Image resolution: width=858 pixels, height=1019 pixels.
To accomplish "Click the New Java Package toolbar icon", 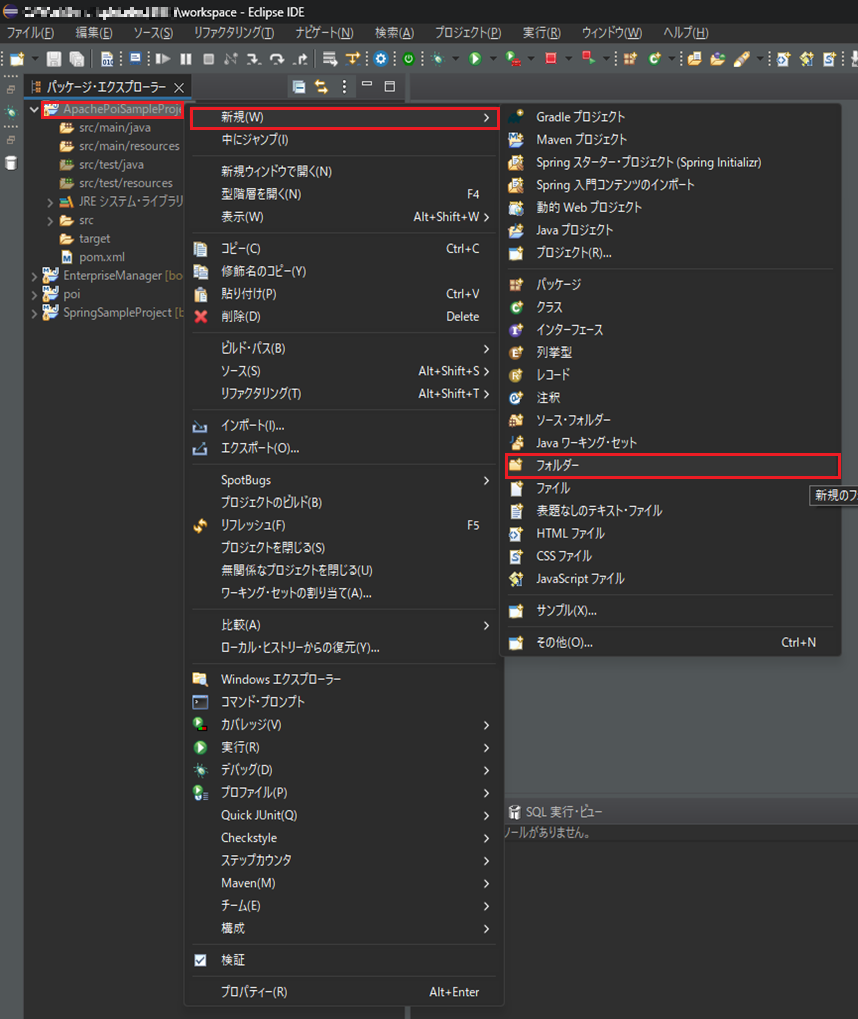I will [630, 59].
